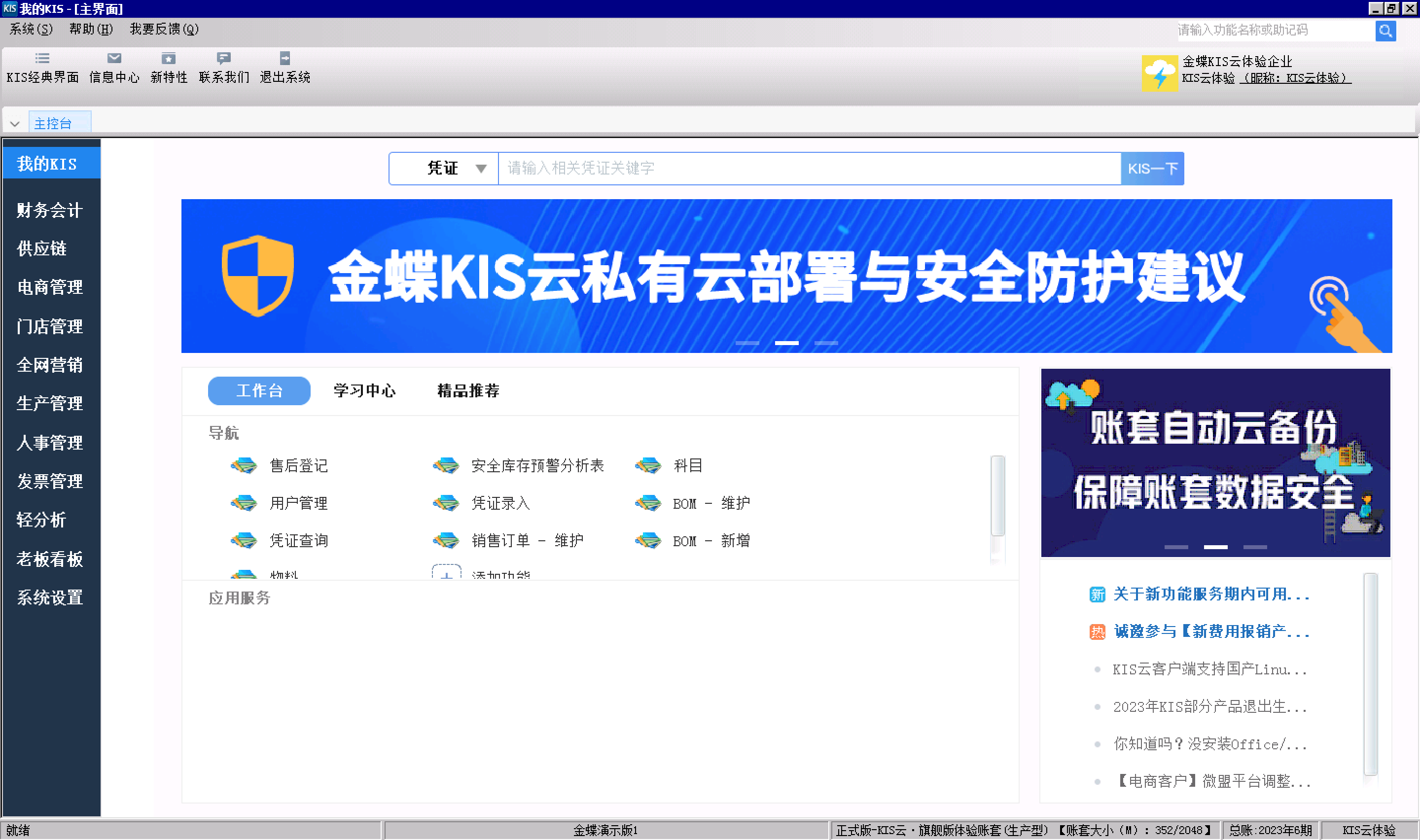Open KIS经典界面 toolbar icon
The height and width of the screenshot is (840, 1420).
point(42,58)
